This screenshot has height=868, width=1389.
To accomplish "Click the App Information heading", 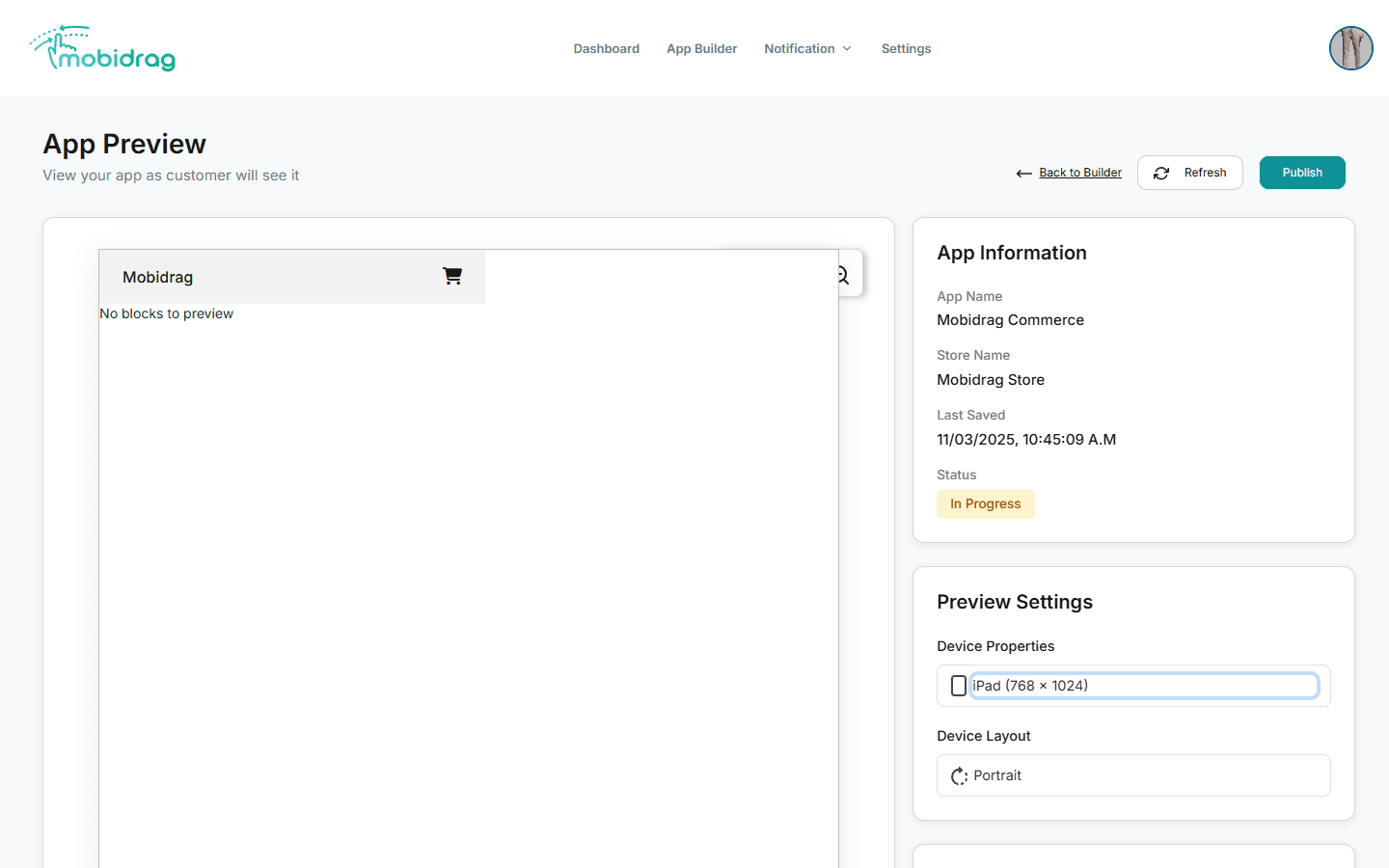I will (1012, 253).
